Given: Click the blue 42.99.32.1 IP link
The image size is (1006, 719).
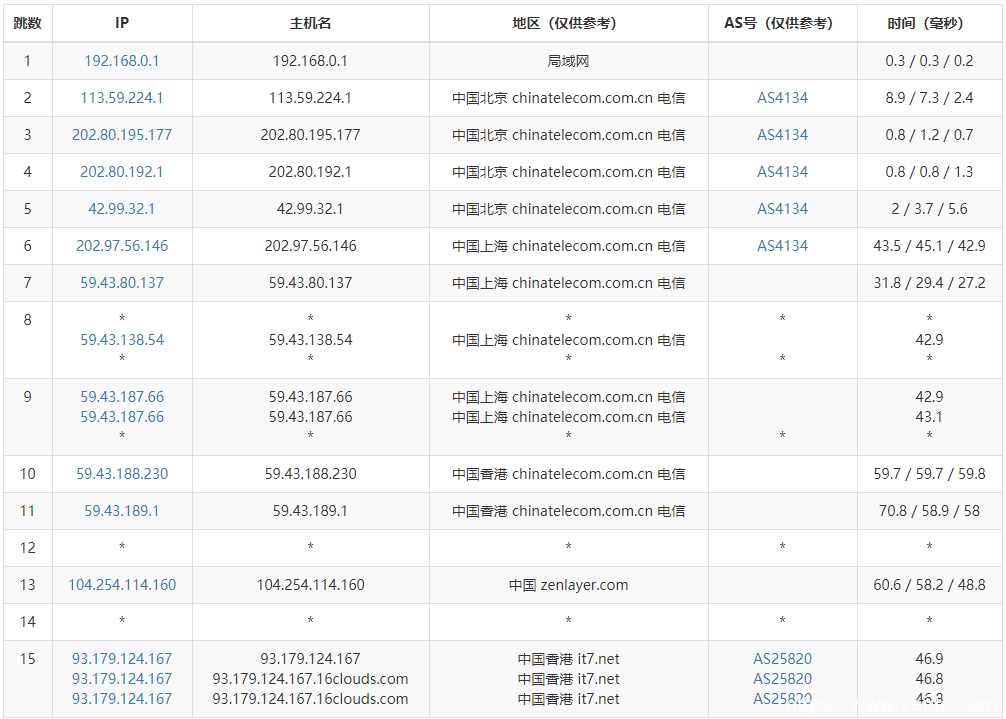Looking at the screenshot, I should point(122,209).
